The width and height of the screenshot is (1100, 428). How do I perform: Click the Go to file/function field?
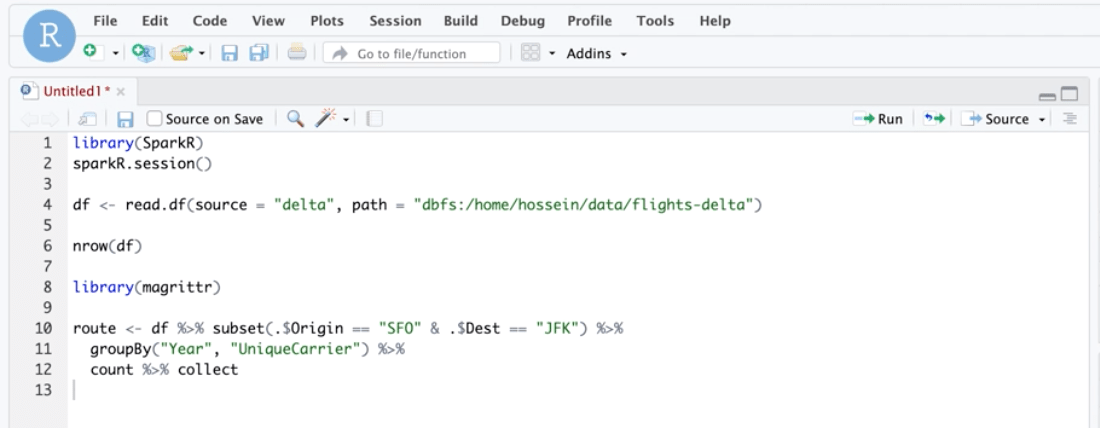(x=412, y=53)
